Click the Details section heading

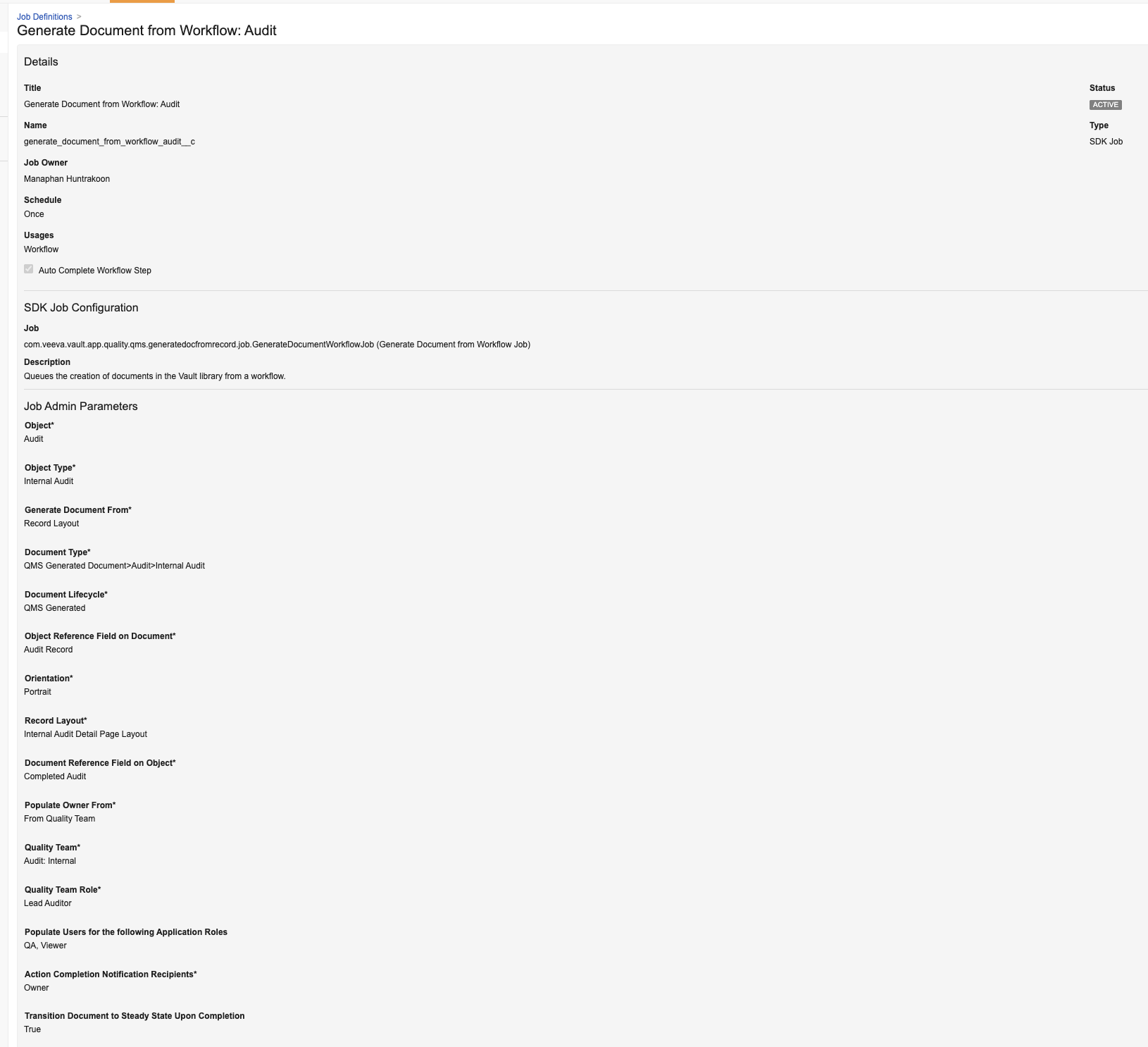pos(41,62)
